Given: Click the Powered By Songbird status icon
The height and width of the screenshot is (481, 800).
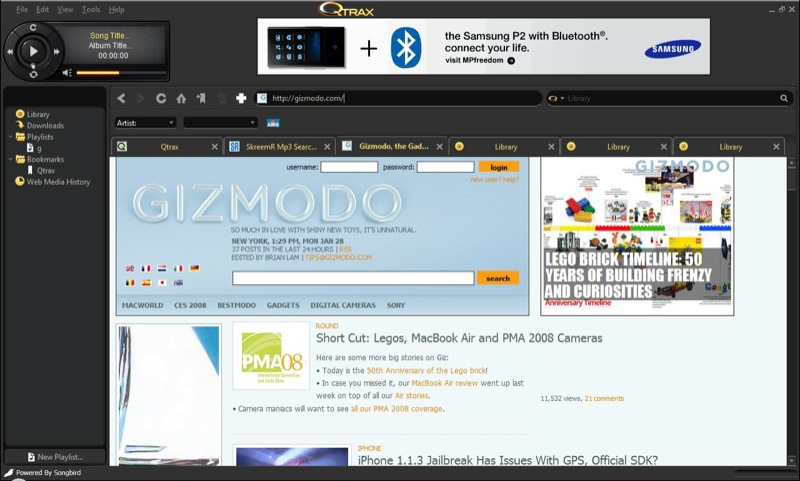Looking at the screenshot, I should point(9,473).
